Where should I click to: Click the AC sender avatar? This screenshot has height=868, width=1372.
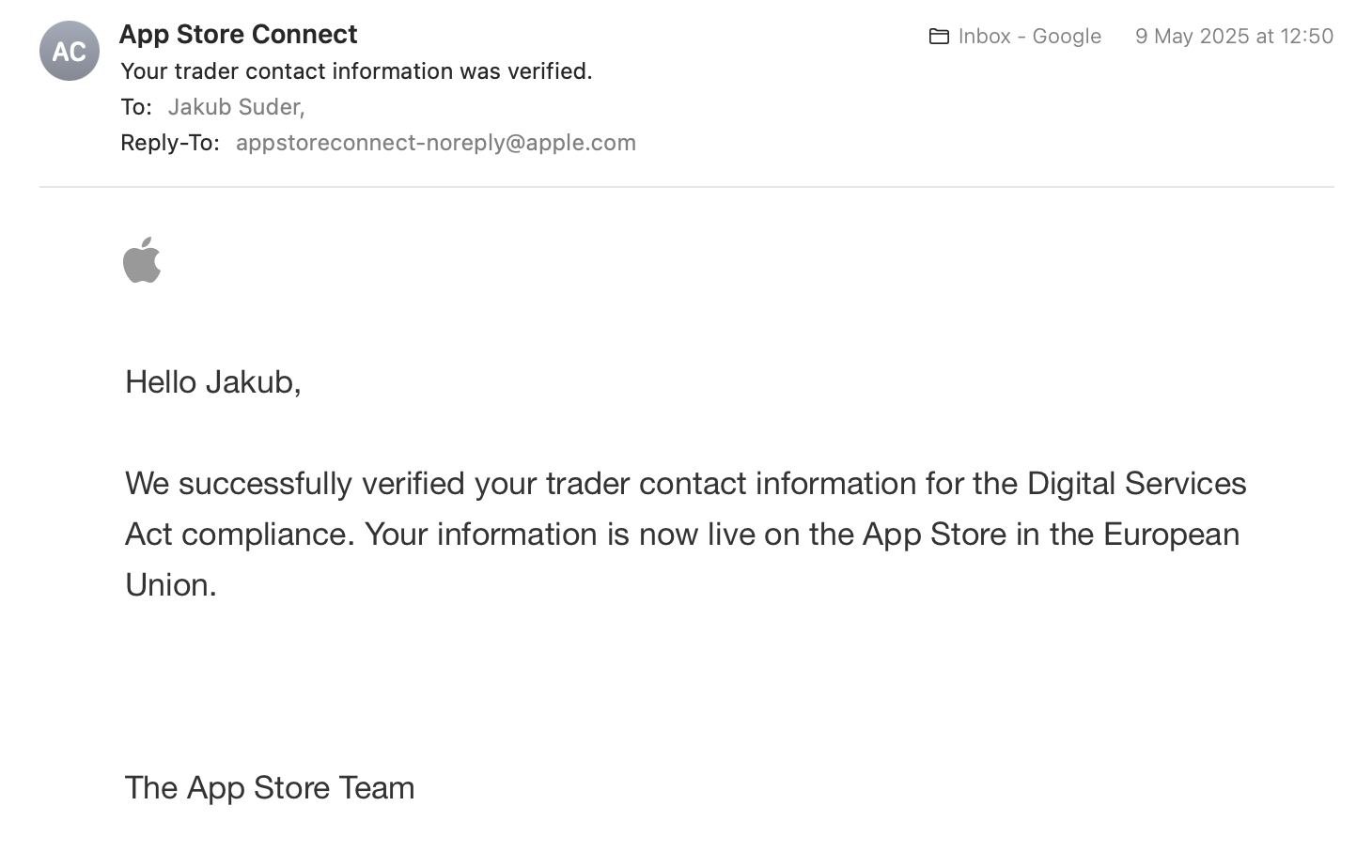coord(70,51)
